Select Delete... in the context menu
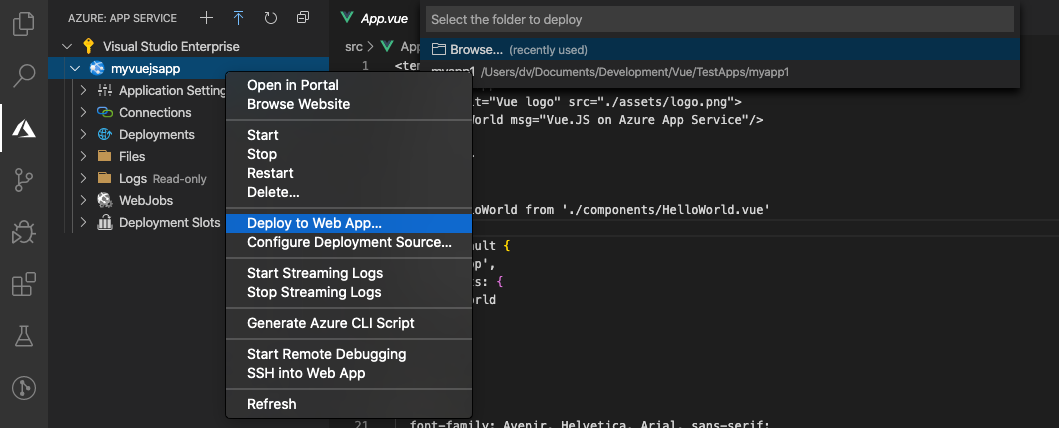Screen dimensions: 1059x428 [x=348, y=192]
